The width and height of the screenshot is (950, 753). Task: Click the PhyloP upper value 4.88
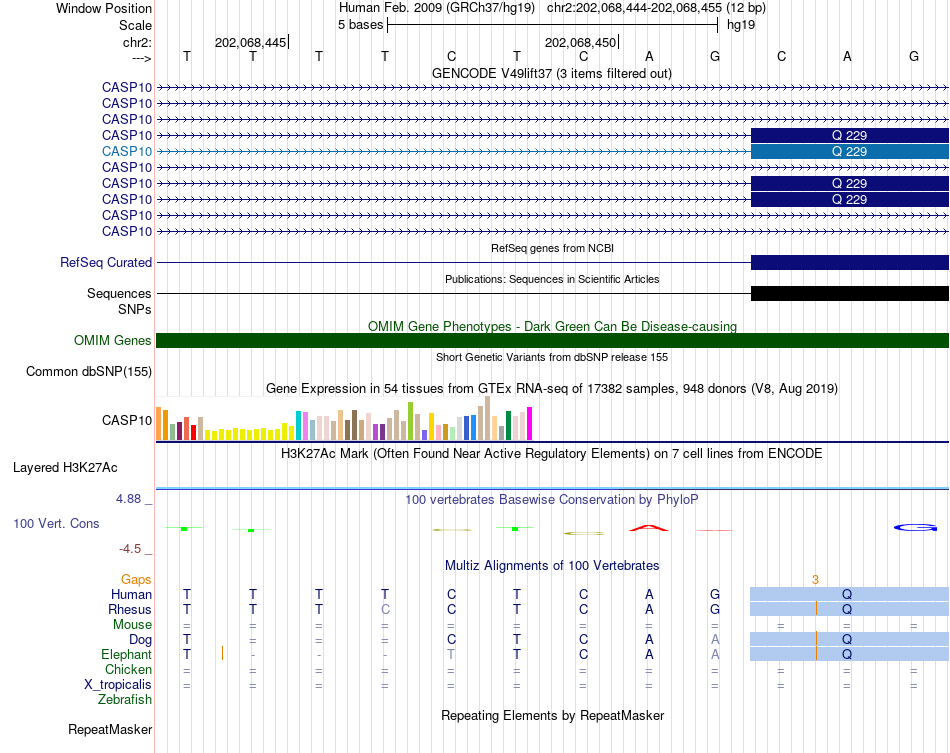tap(128, 499)
